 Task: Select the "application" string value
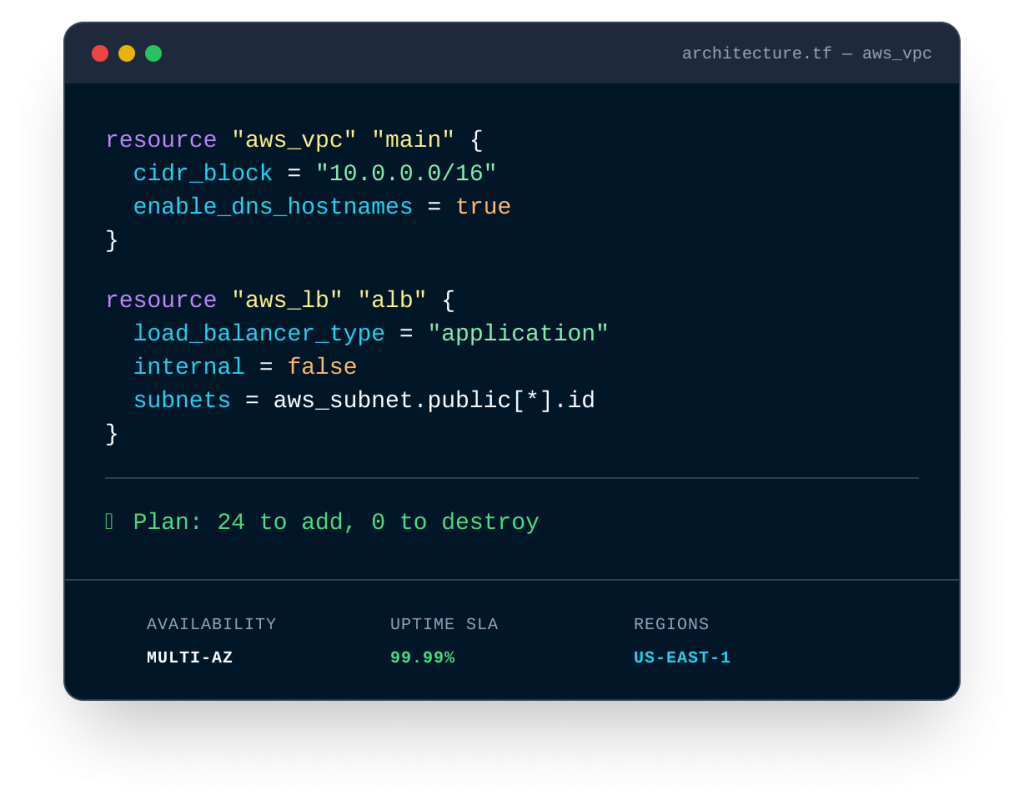(x=518, y=333)
